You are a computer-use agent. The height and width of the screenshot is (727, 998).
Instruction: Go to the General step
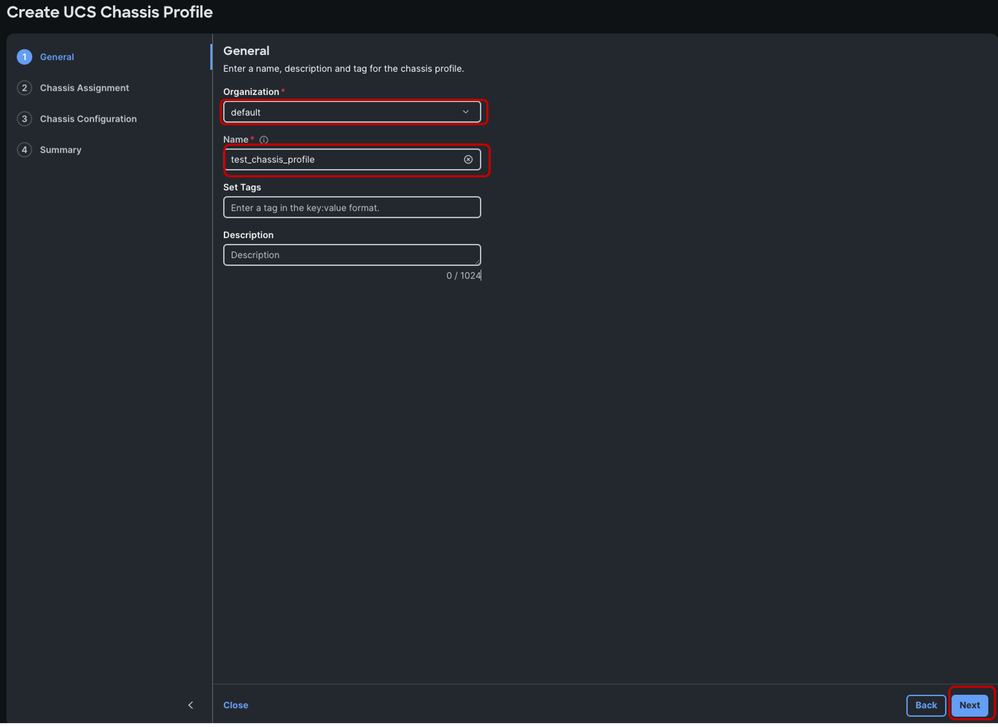click(x=57, y=57)
